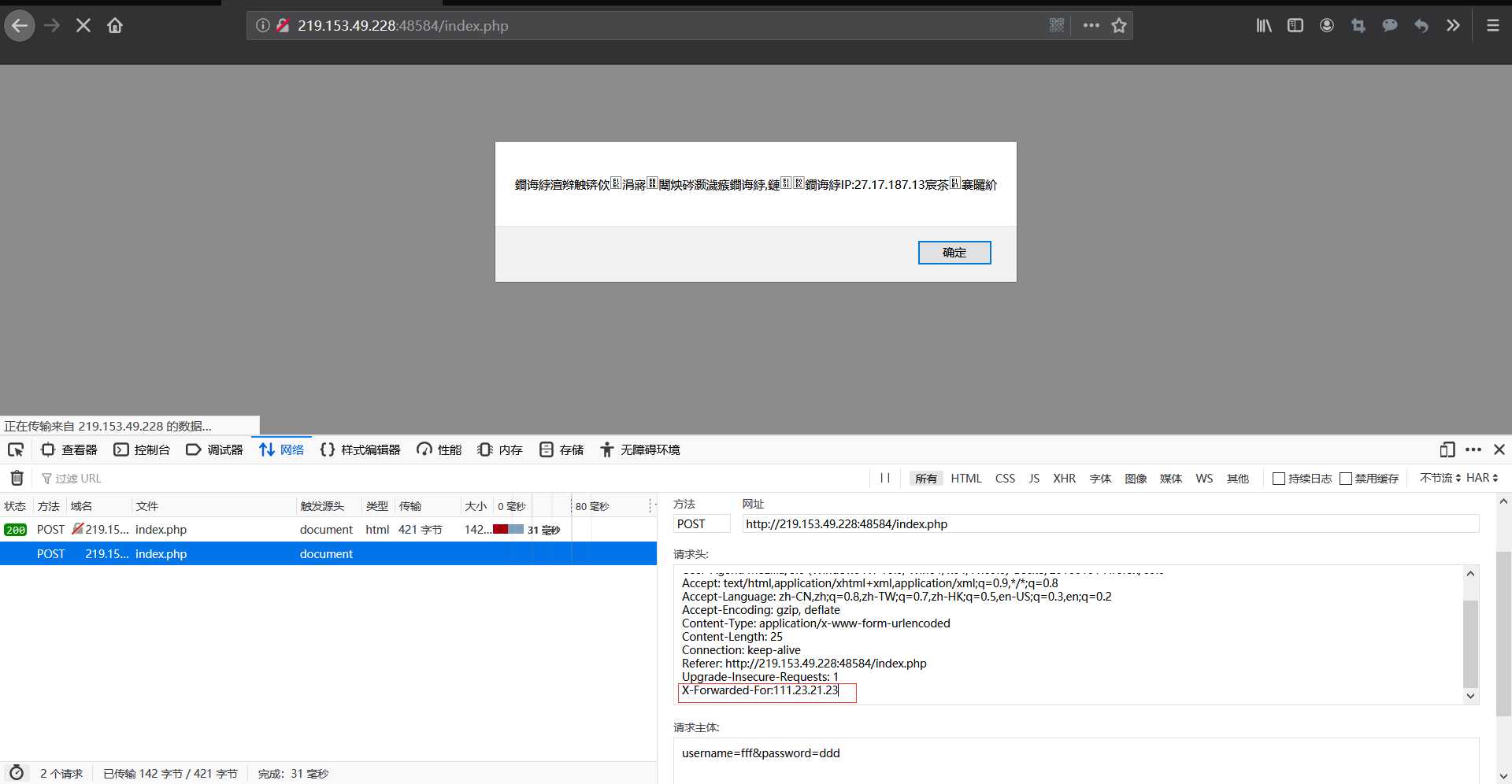Switch to the 控制台 tab
1512x784 pixels.
pos(143,449)
